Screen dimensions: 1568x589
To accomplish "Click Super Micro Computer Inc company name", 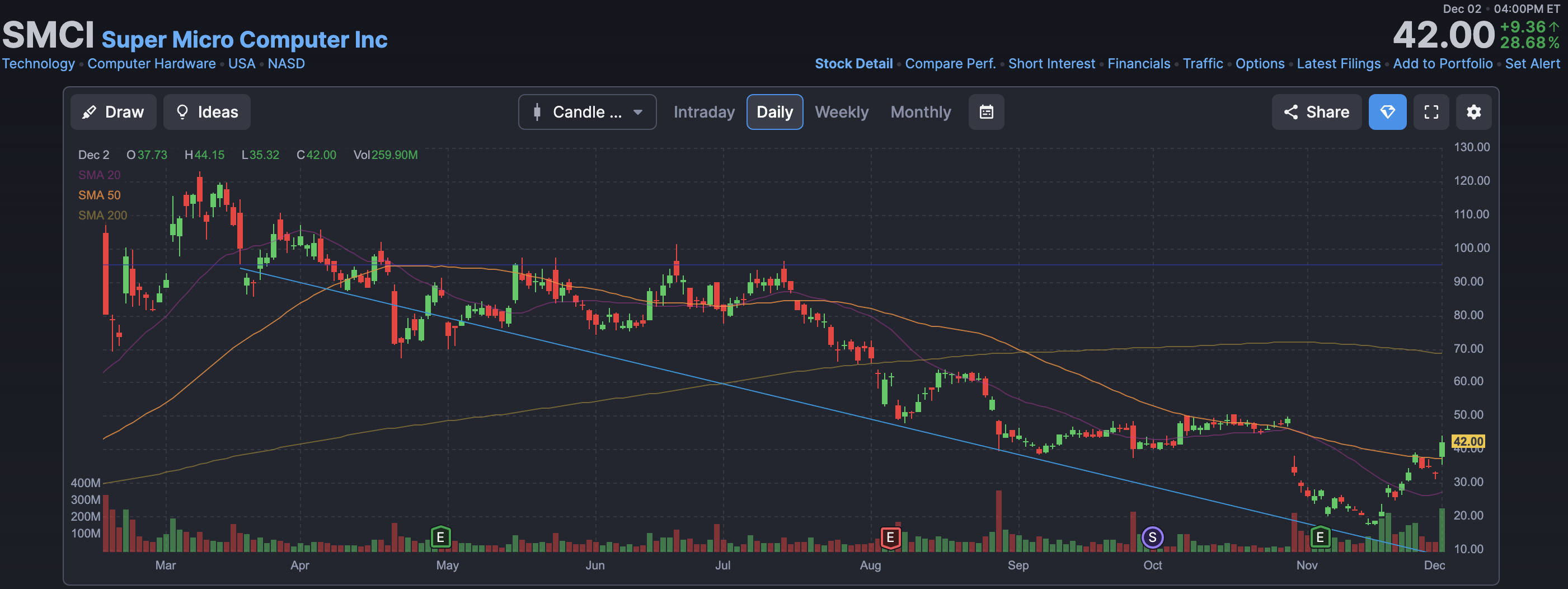I will point(244,40).
